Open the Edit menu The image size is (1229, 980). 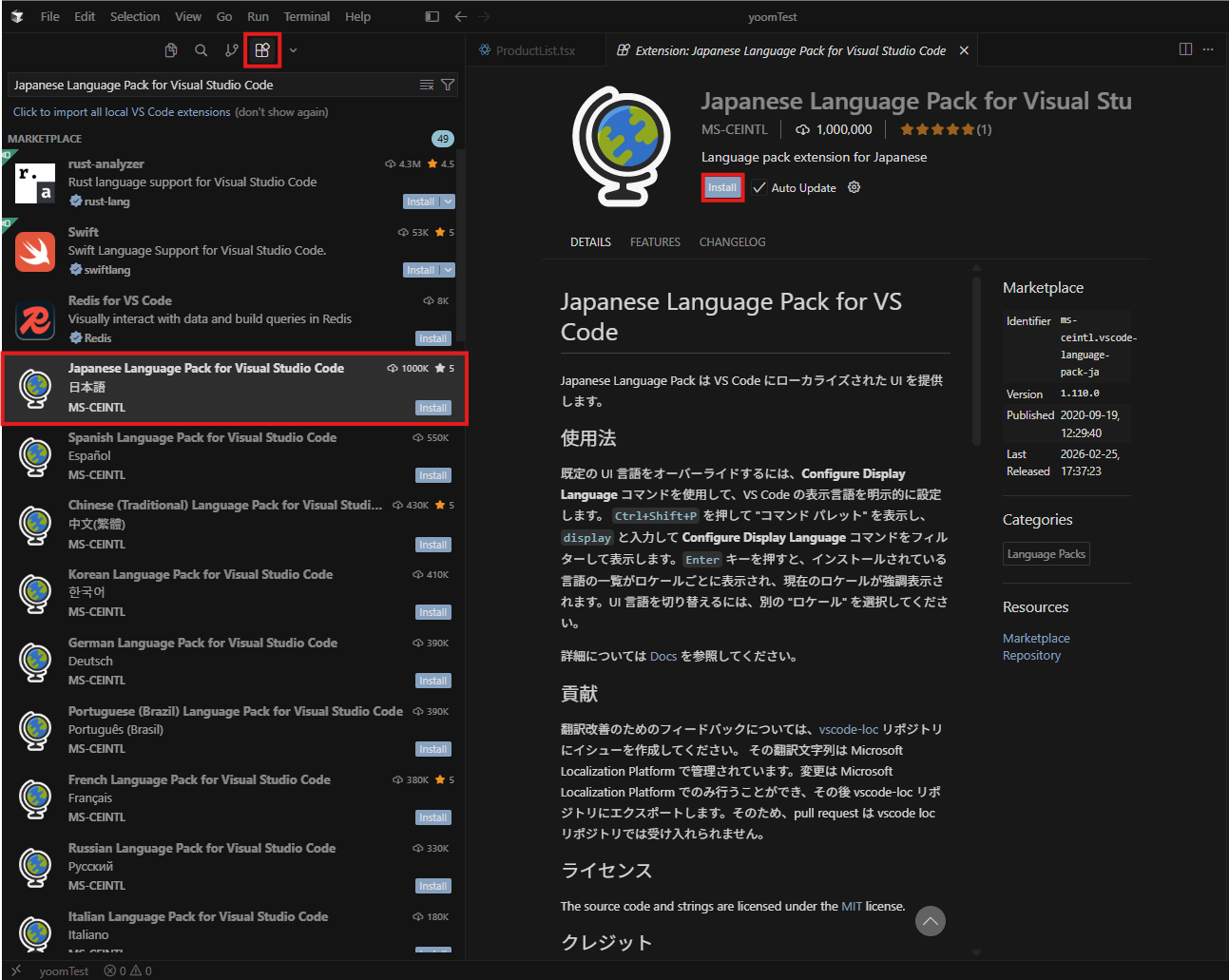pyautogui.click(x=85, y=16)
